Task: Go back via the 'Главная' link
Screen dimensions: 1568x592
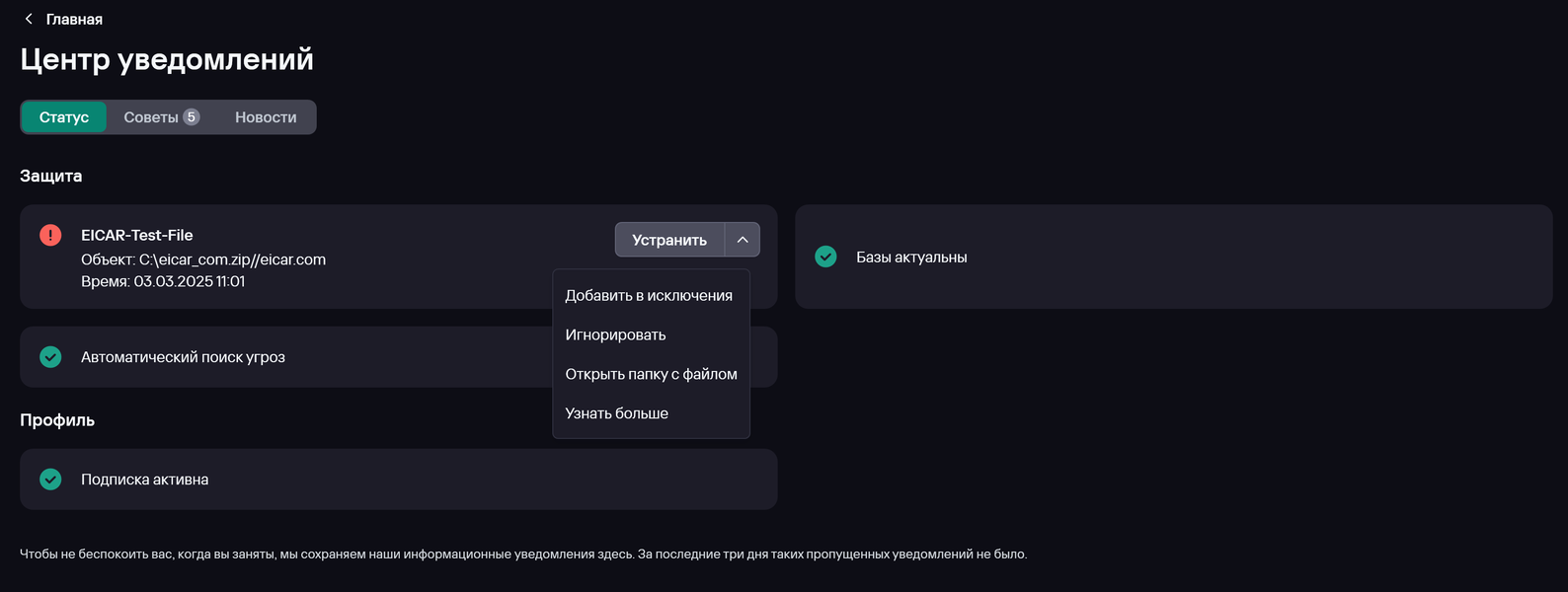Action: pyautogui.click(x=74, y=20)
